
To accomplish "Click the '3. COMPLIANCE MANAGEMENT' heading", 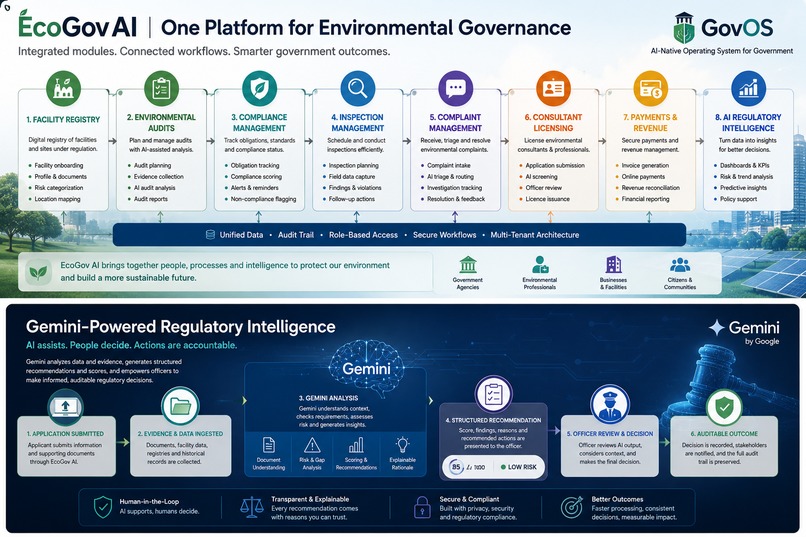I will tap(259, 122).
